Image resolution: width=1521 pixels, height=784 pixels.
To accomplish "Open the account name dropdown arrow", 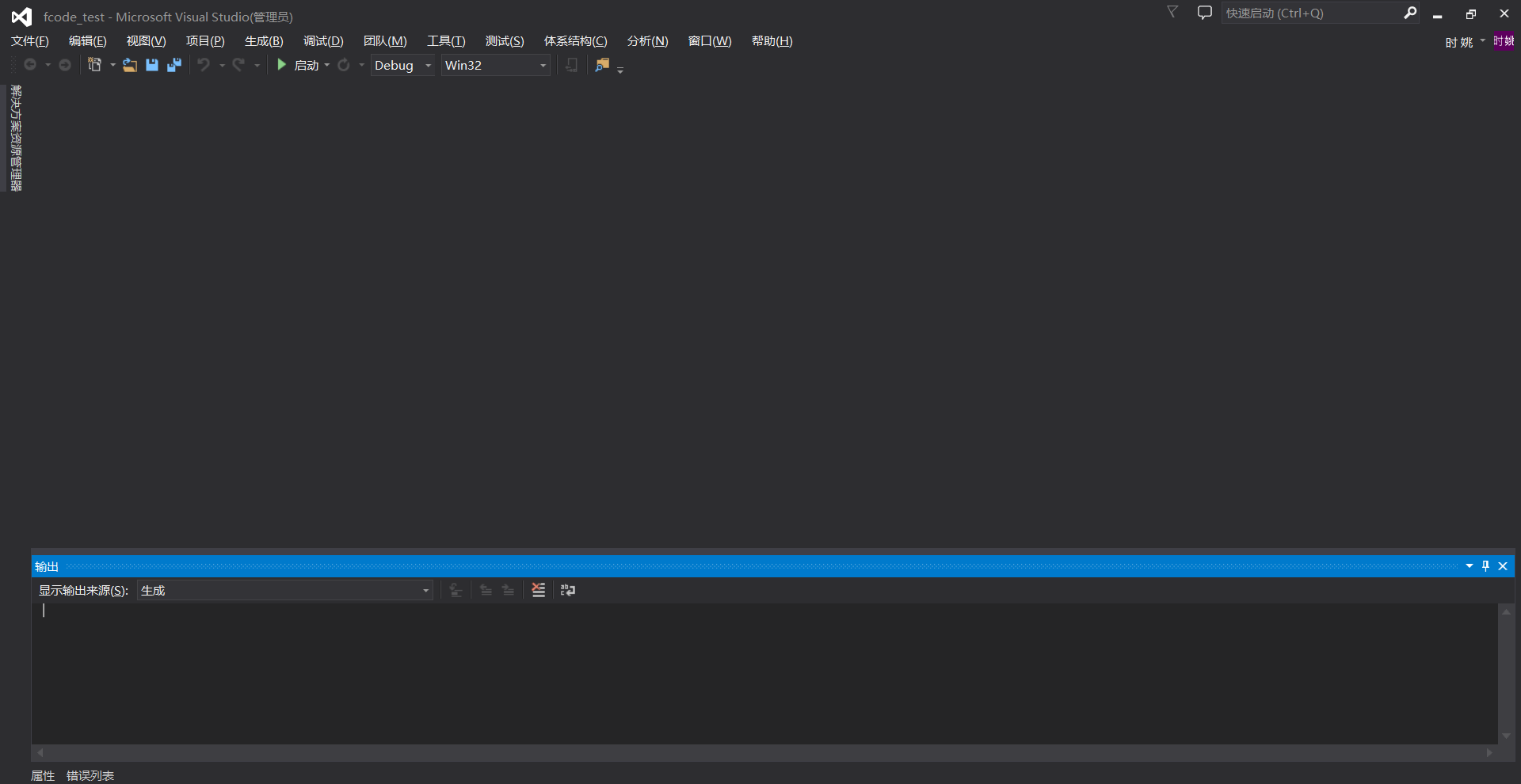I will click(1483, 41).
